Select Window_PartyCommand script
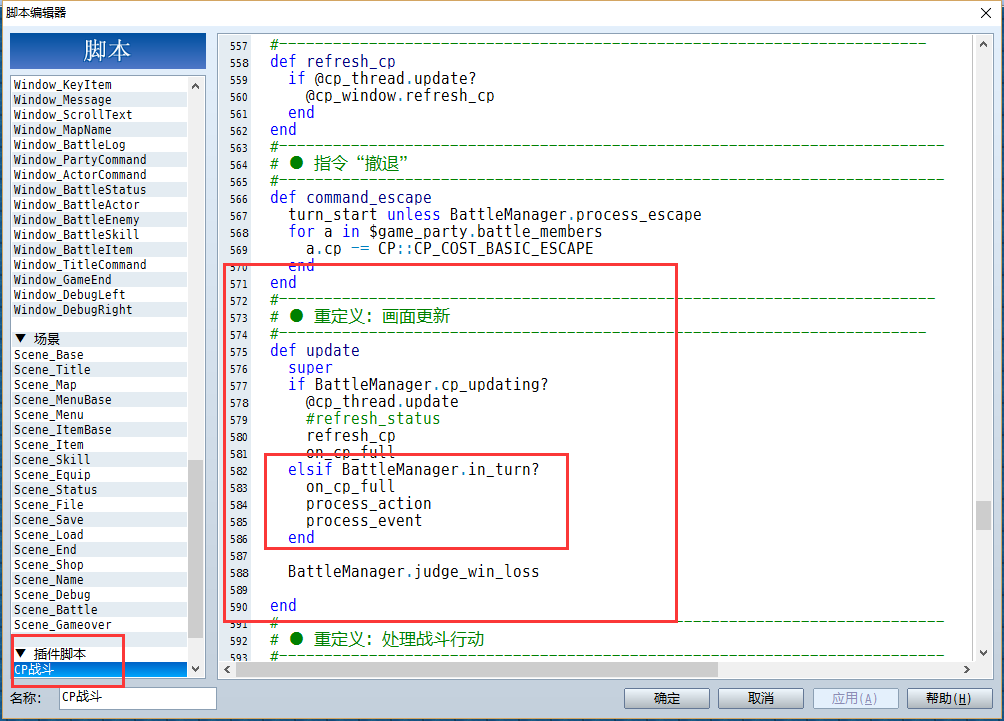The image size is (1004, 721). 100,159
